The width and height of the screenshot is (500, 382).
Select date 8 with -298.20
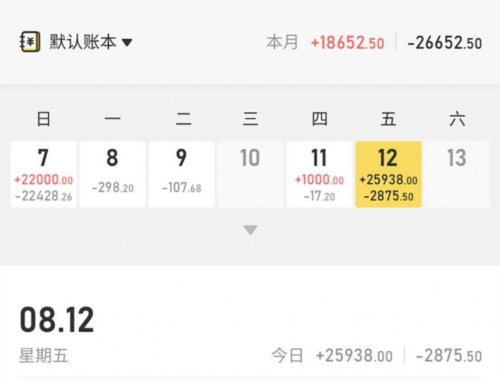pyautogui.click(x=113, y=174)
